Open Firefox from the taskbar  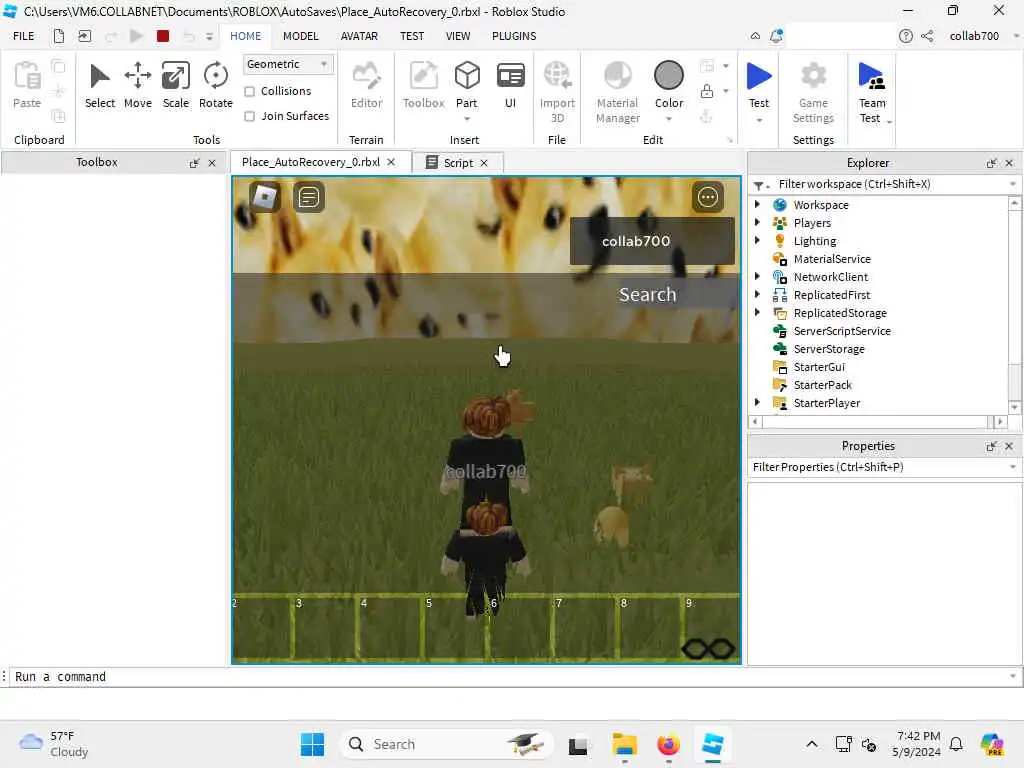pos(668,744)
